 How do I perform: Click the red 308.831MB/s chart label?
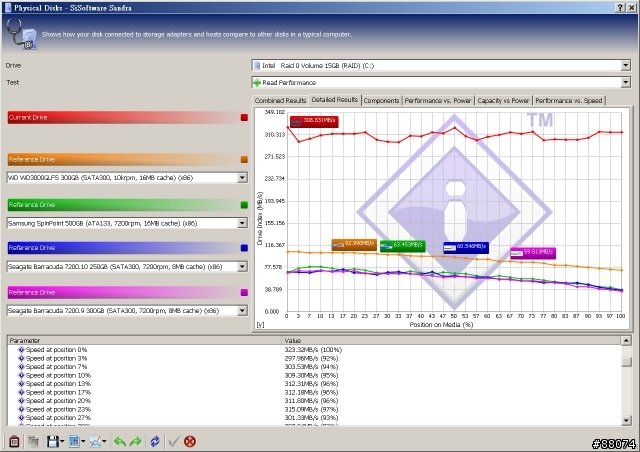pyautogui.click(x=314, y=121)
